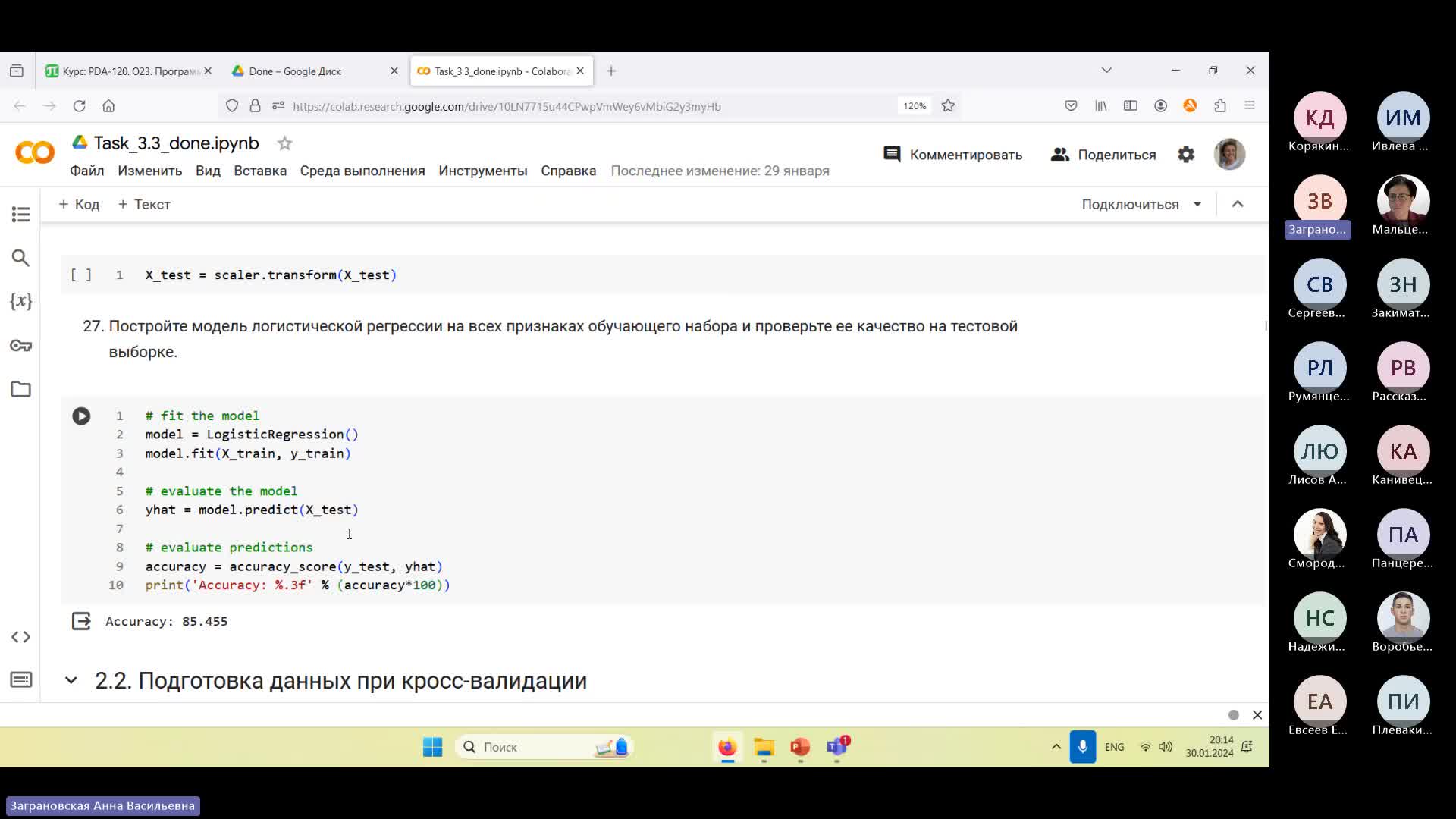The width and height of the screenshot is (1456, 819).
Task: Click the notebook title Task_3.3_done.ipynb
Action: tap(176, 143)
